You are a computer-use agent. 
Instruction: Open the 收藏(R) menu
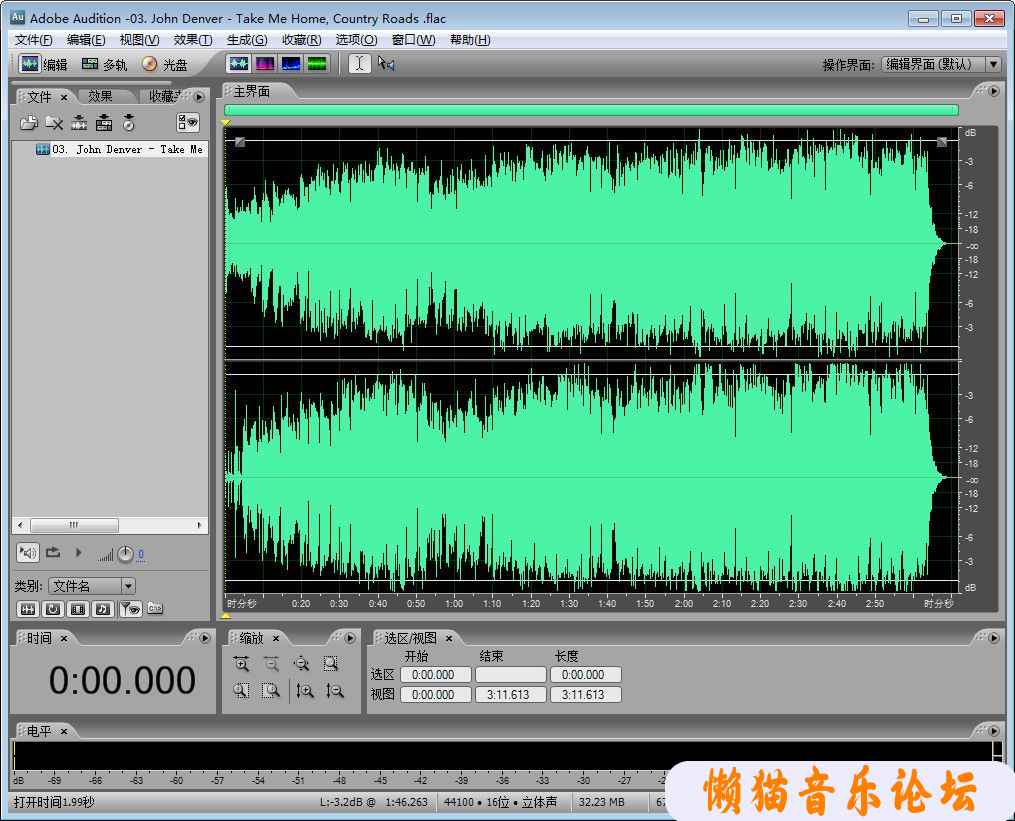click(x=301, y=40)
